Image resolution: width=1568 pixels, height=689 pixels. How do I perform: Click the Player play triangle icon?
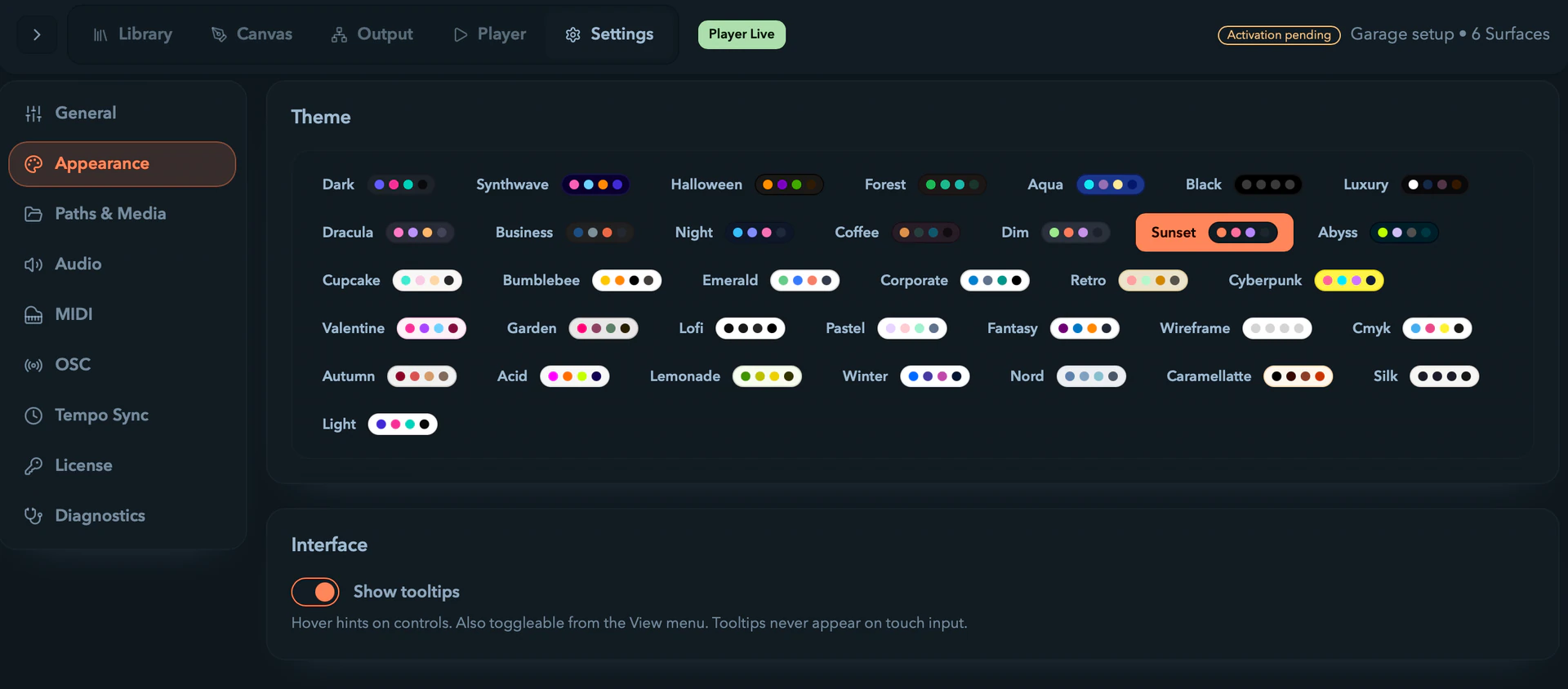(461, 35)
